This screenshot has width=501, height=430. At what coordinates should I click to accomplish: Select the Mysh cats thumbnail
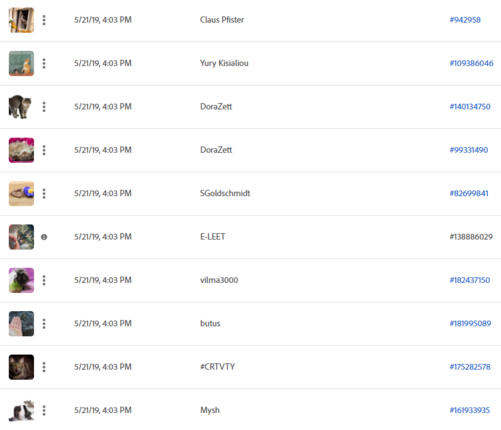21,411
